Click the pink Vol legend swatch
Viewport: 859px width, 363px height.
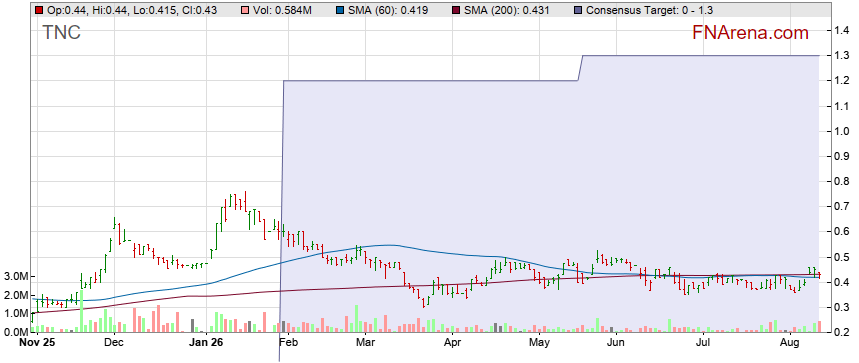256,10
